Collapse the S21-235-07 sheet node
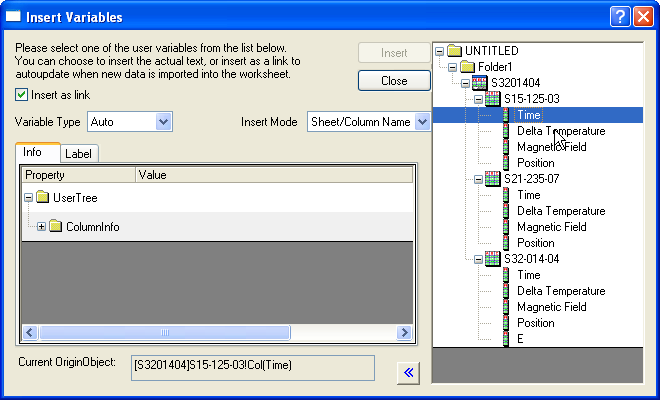Screen dimensions: 660x400 [x=478, y=179]
